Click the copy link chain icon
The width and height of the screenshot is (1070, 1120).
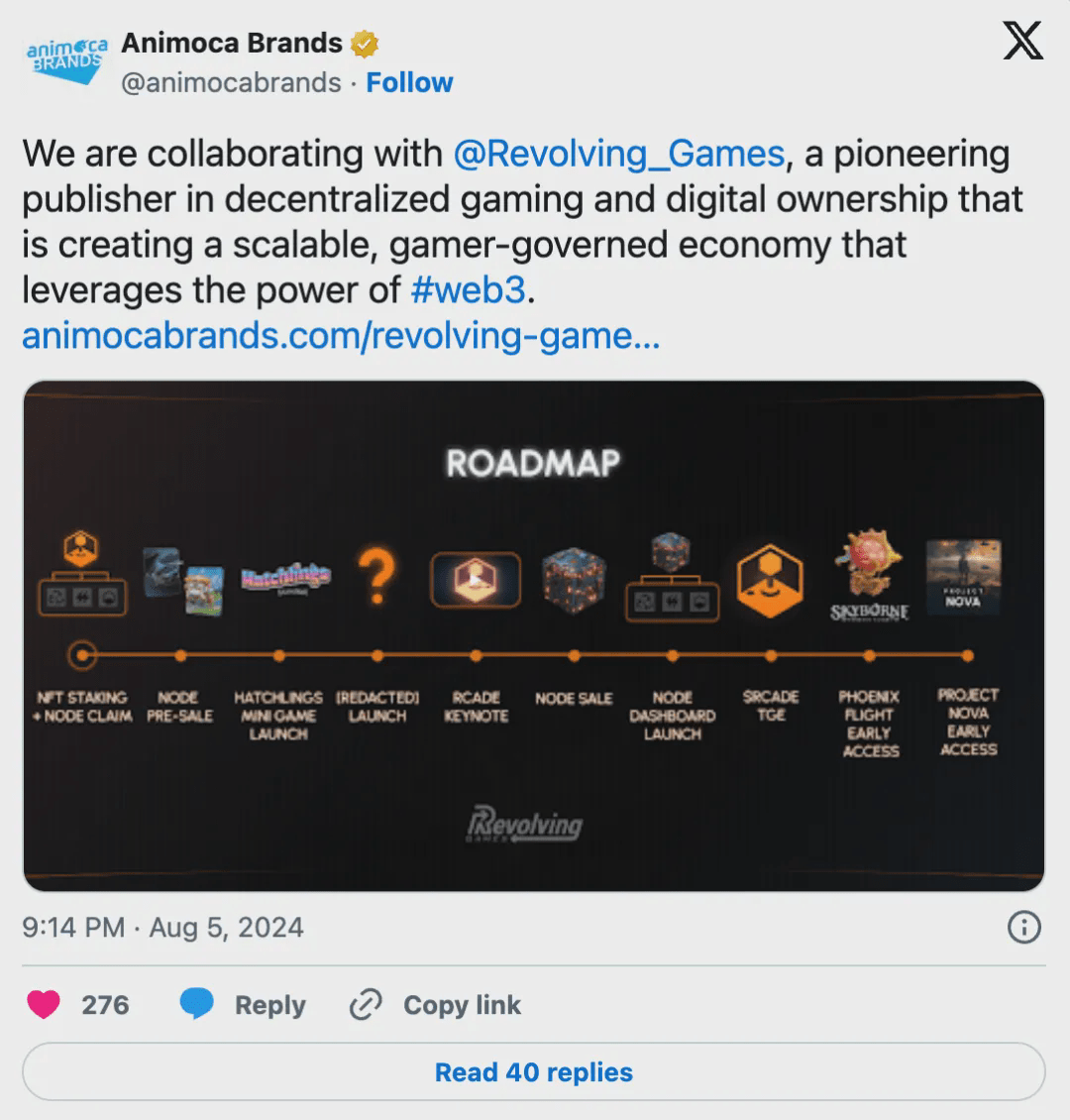coord(366,1005)
